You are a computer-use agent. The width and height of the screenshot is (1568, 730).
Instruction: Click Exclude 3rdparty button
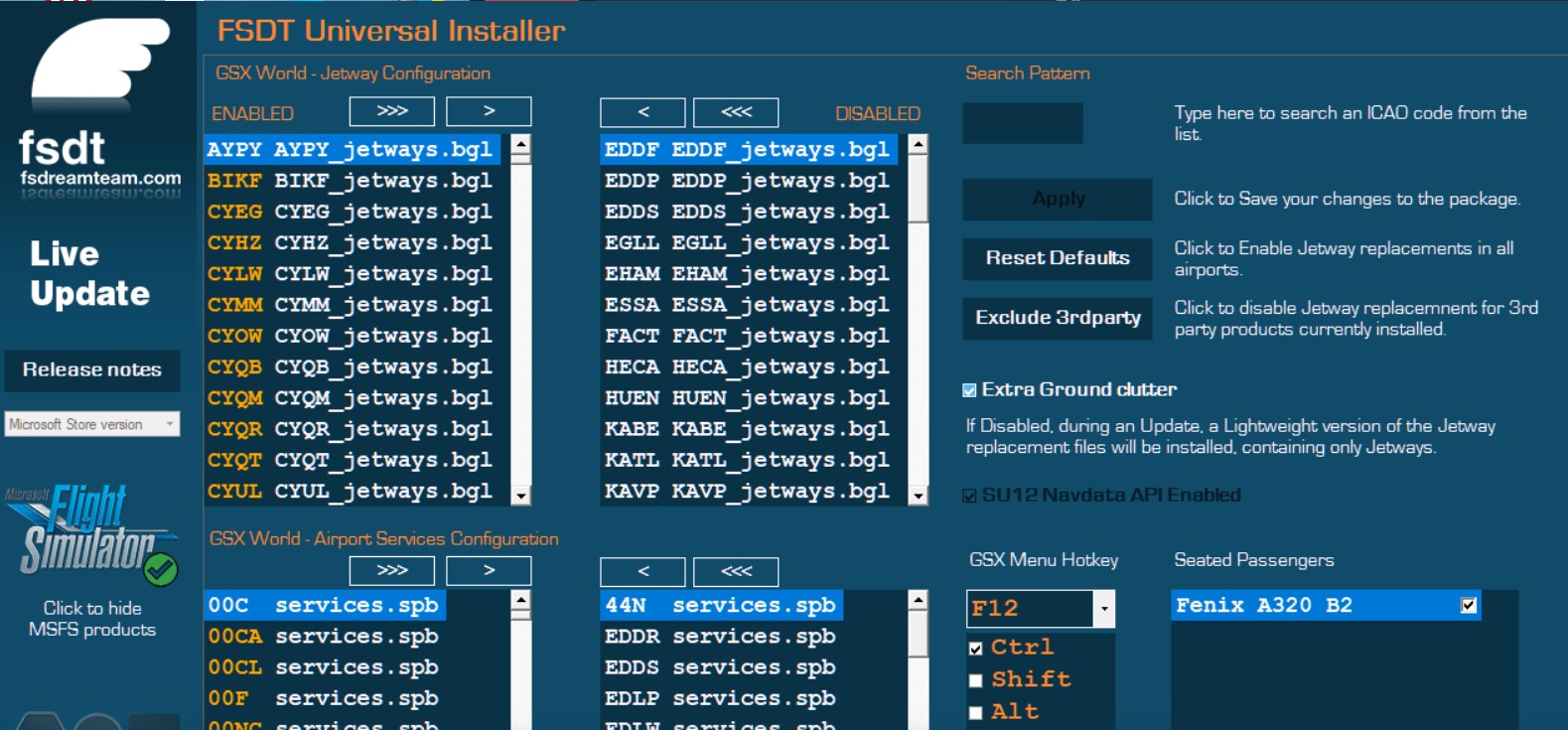pos(1058,318)
